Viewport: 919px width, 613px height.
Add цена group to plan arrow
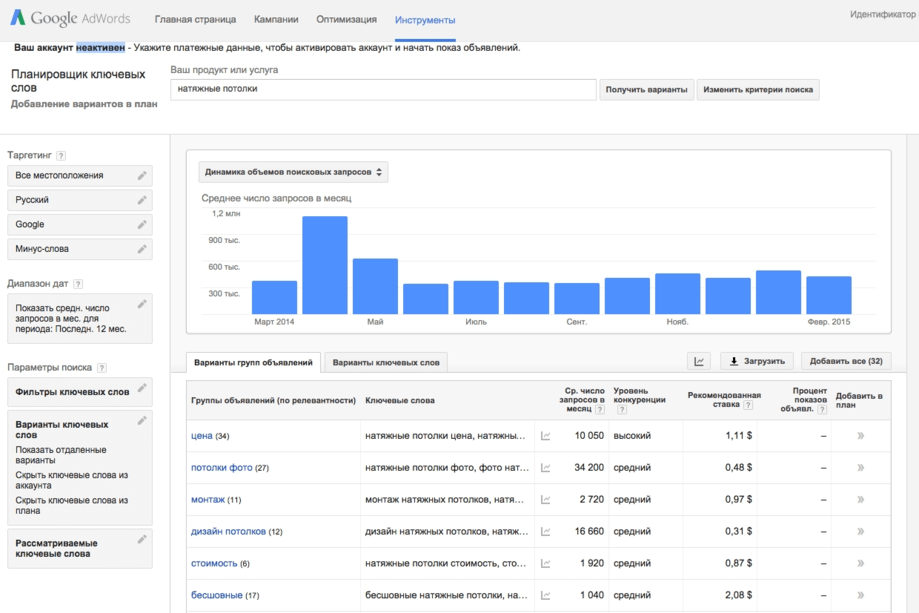click(860, 436)
